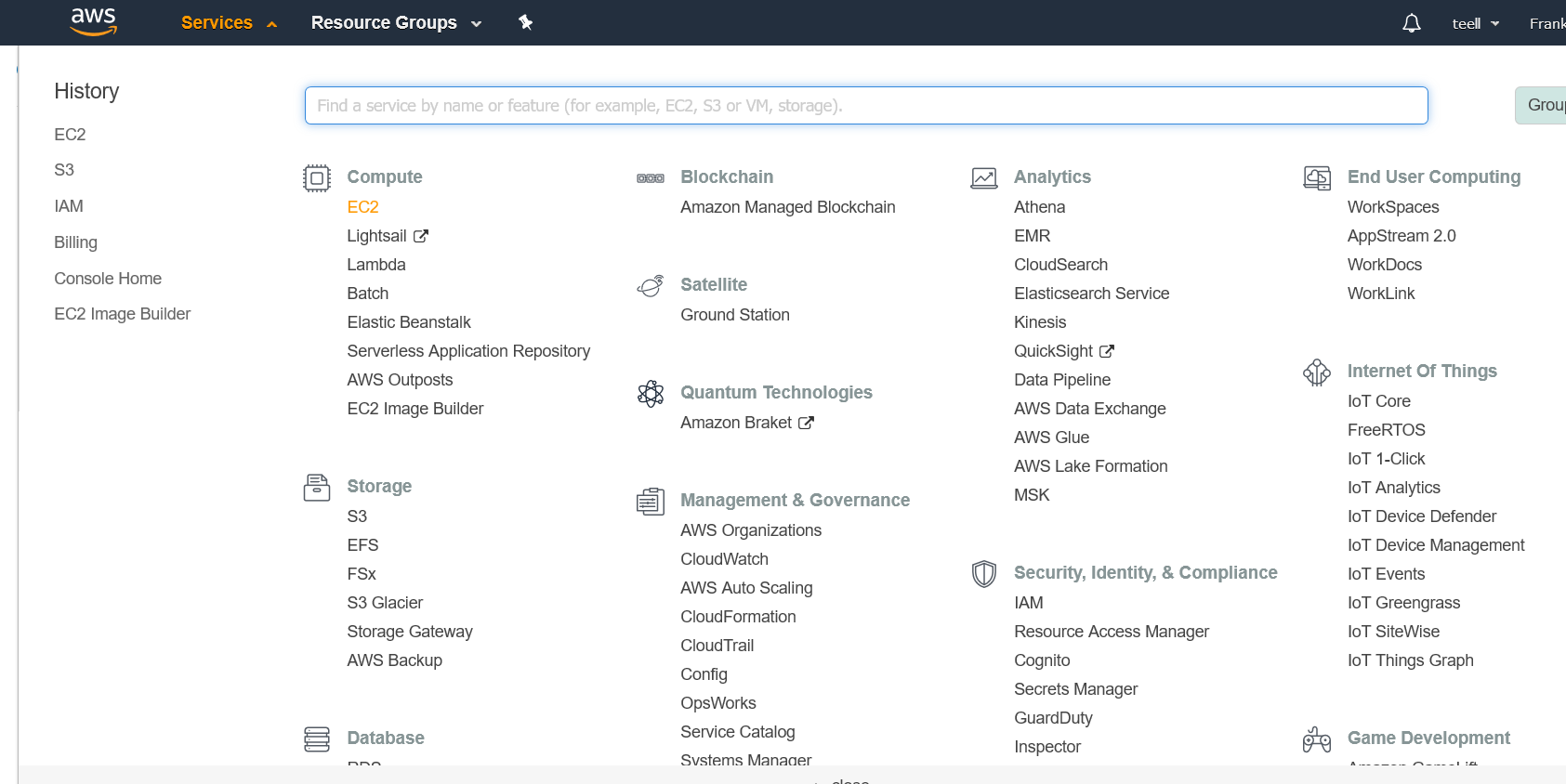
Task: Open Storage Gateway
Action: pos(410,632)
